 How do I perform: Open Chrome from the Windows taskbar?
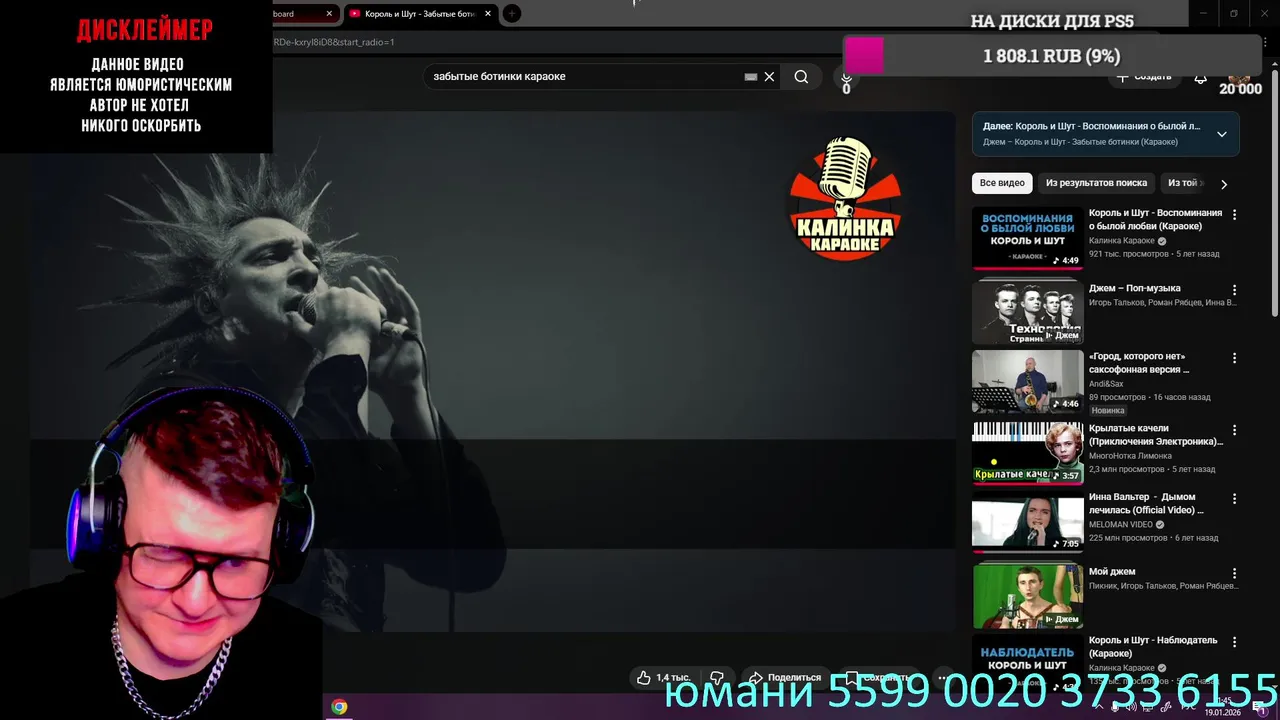coord(339,707)
